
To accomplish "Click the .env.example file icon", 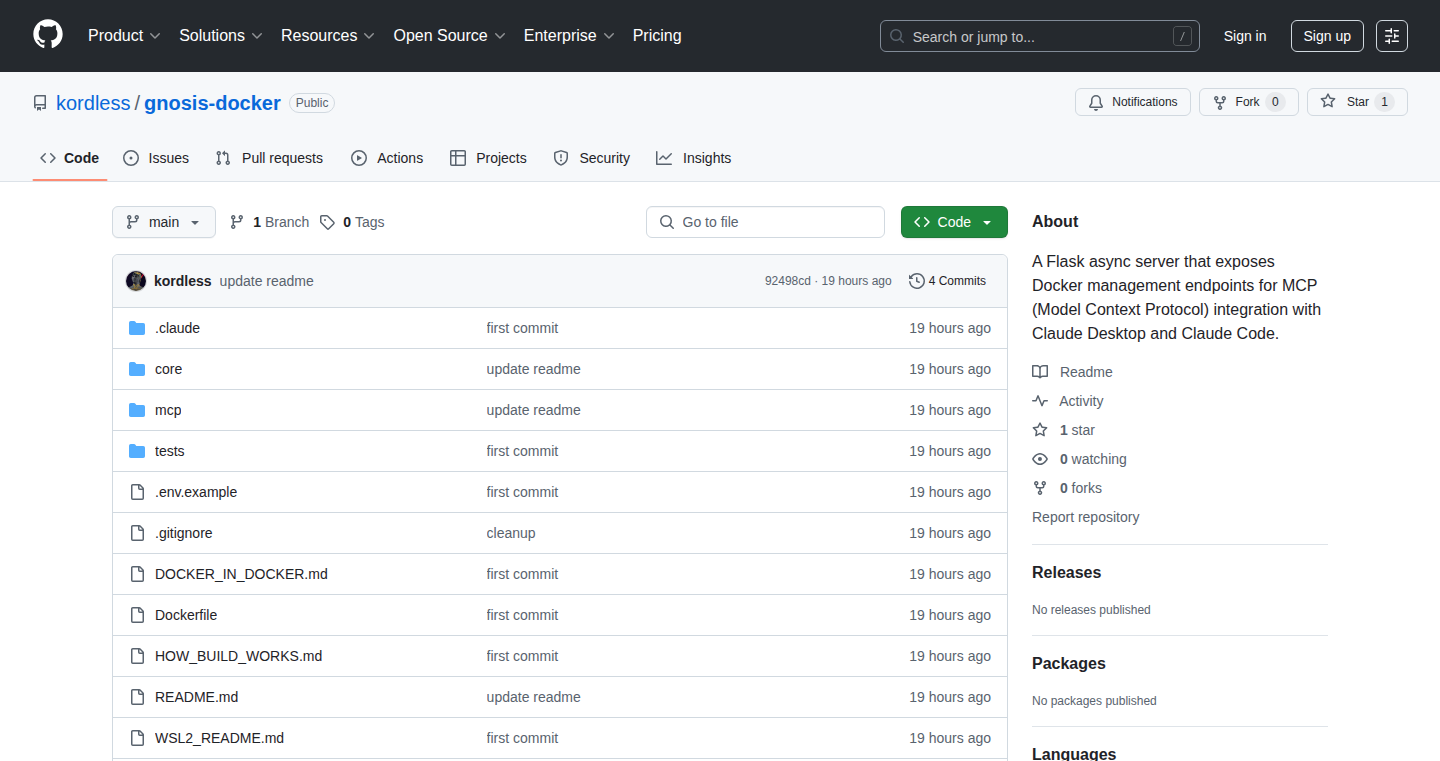I will coord(137,492).
